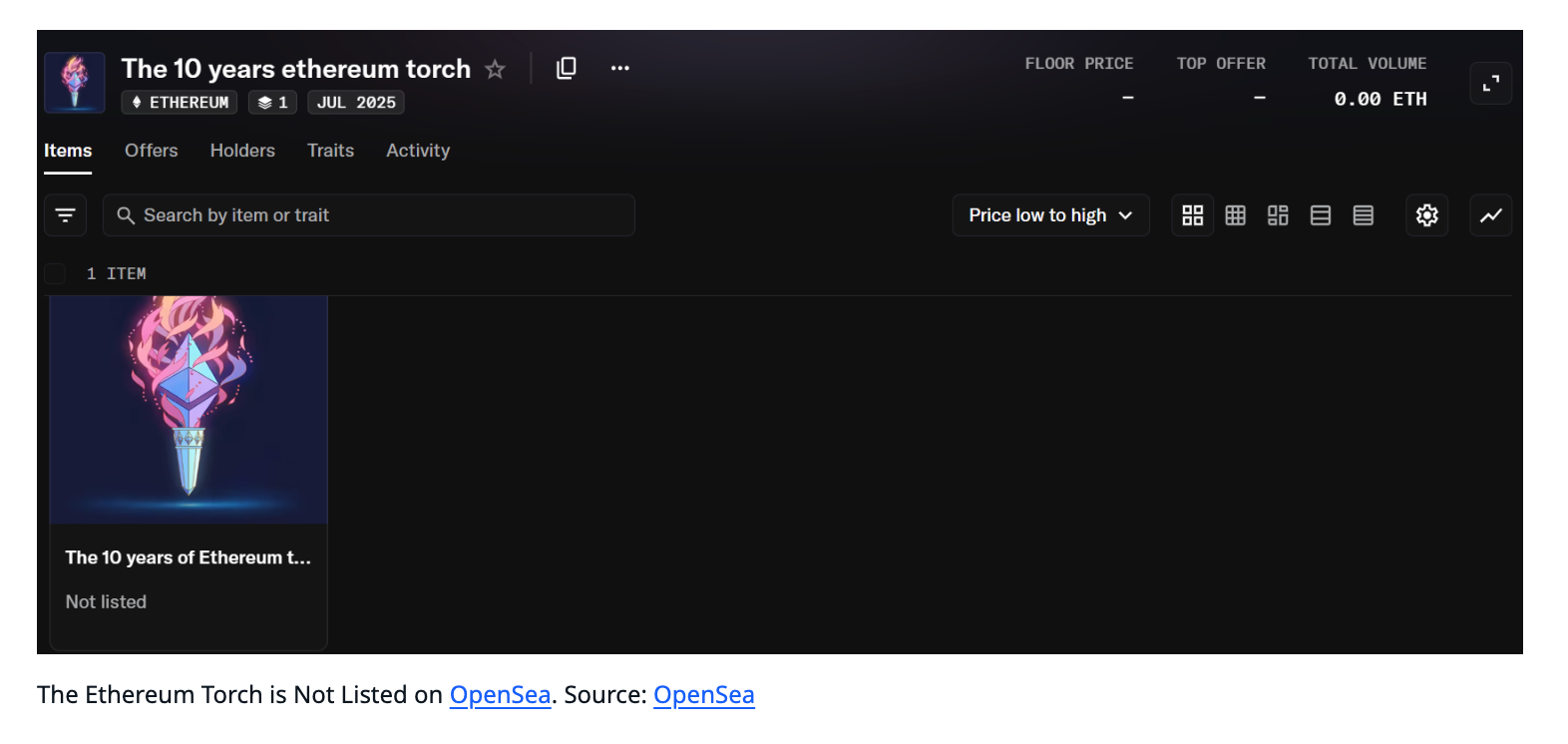Switch to compact grid view
The height and width of the screenshot is (744, 1568).
1236,215
